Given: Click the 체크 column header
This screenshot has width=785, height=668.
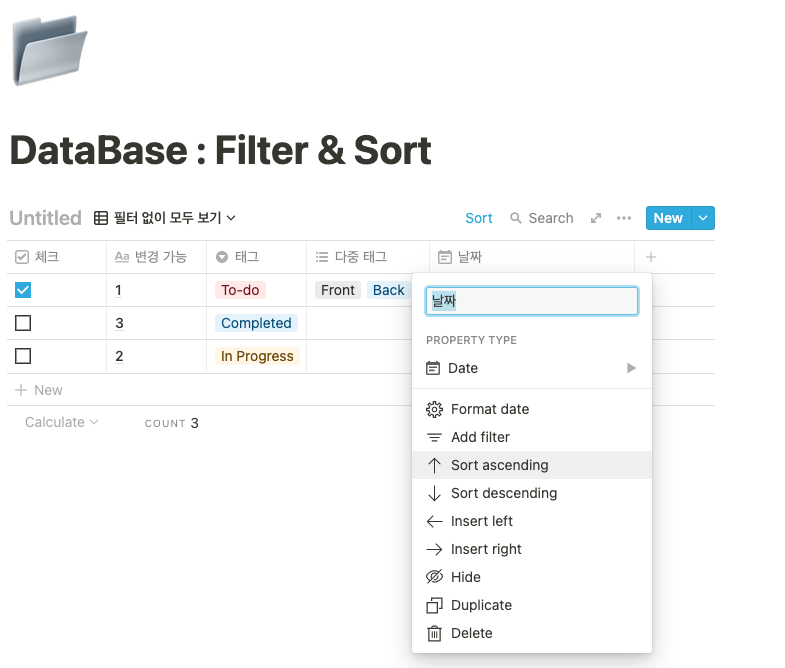Looking at the screenshot, I should pyautogui.click(x=57, y=257).
